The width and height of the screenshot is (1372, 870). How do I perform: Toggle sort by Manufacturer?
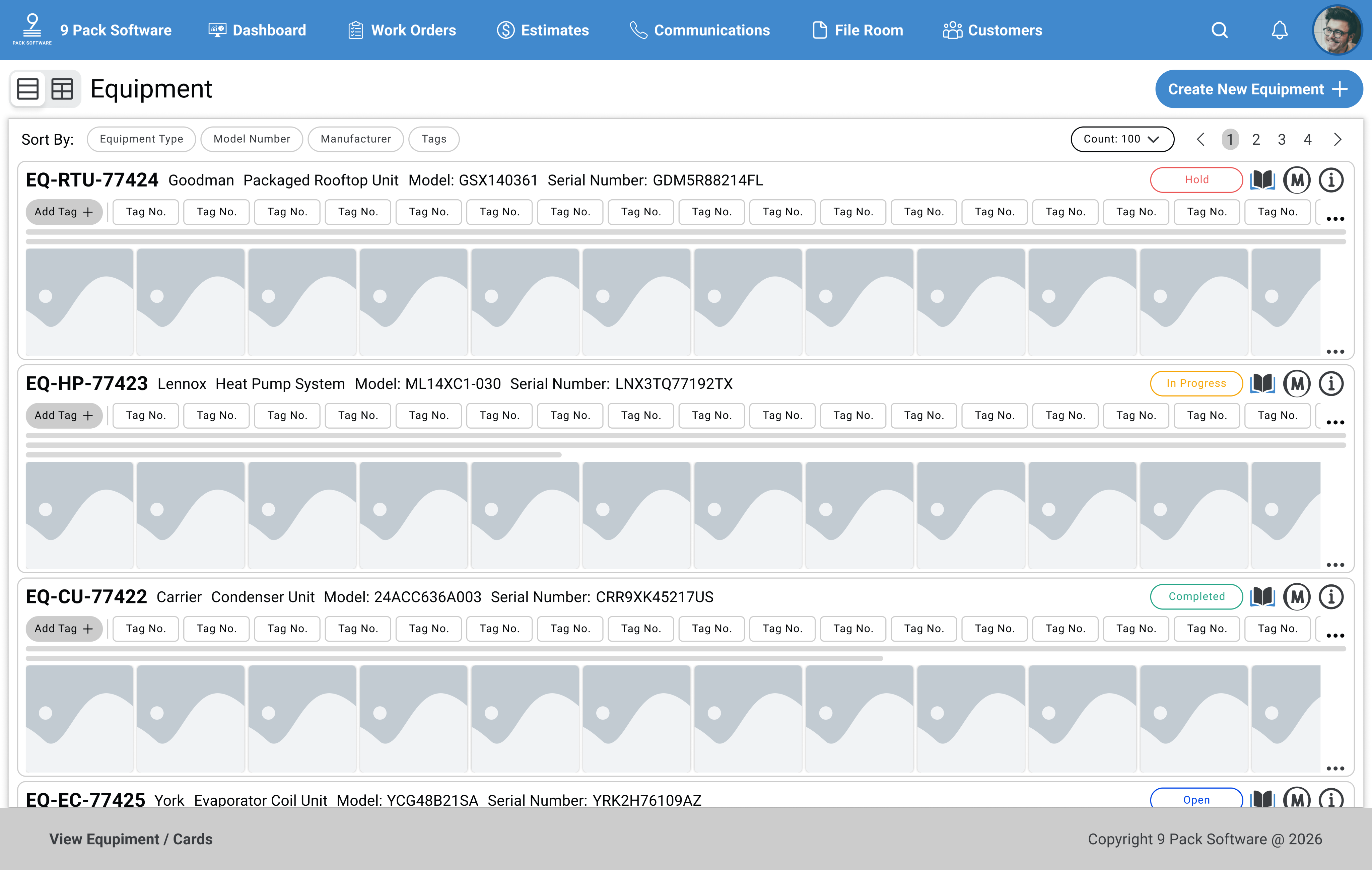coord(355,139)
